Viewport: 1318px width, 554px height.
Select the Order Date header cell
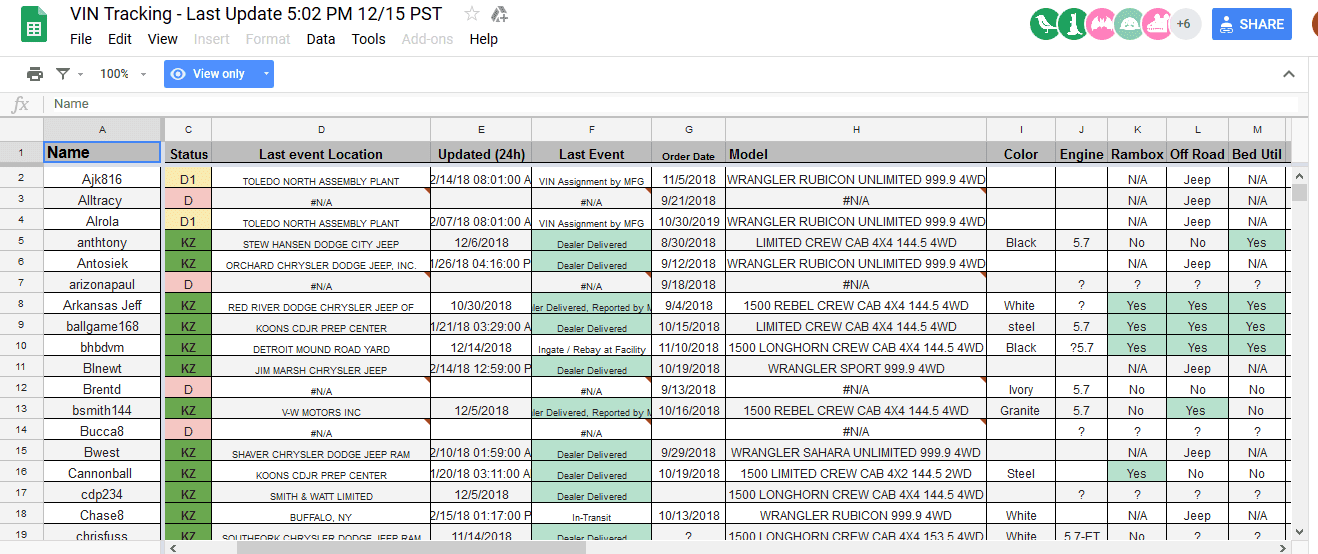(689, 155)
